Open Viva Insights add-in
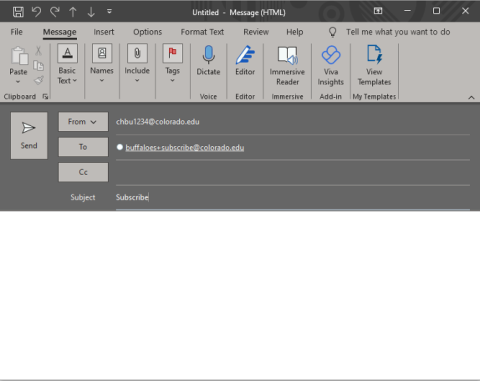 point(331,66)
